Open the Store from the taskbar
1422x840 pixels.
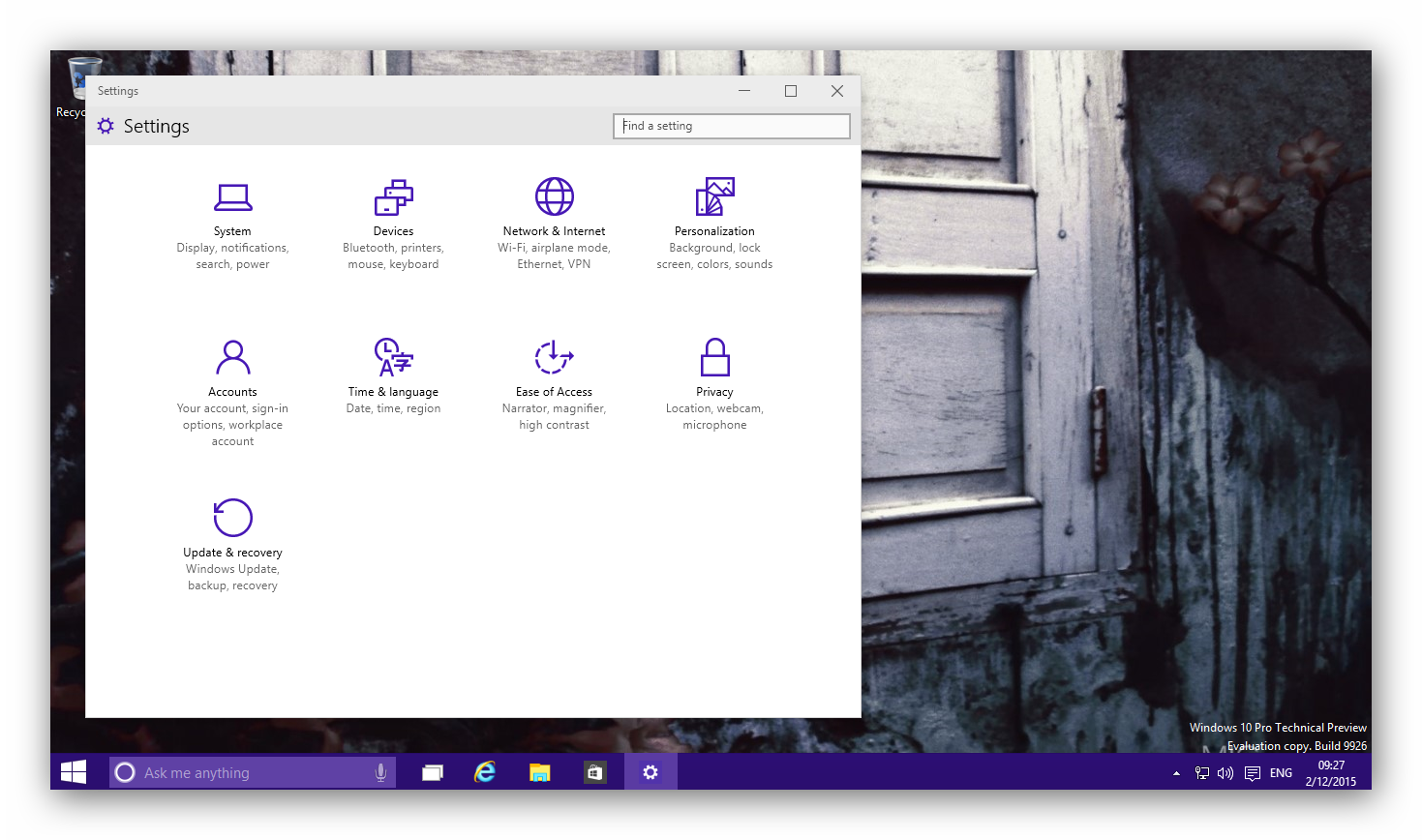pos(594,772)
